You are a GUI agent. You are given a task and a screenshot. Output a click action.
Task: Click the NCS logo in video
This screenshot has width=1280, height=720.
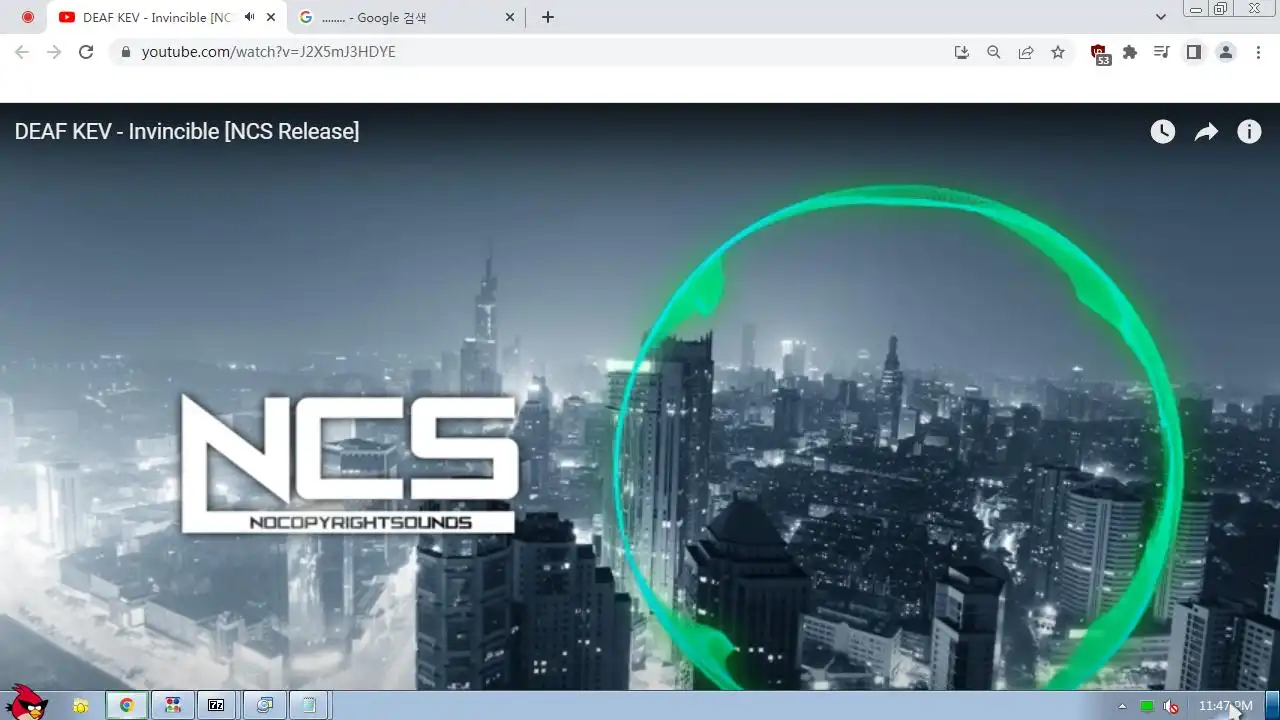349,463
